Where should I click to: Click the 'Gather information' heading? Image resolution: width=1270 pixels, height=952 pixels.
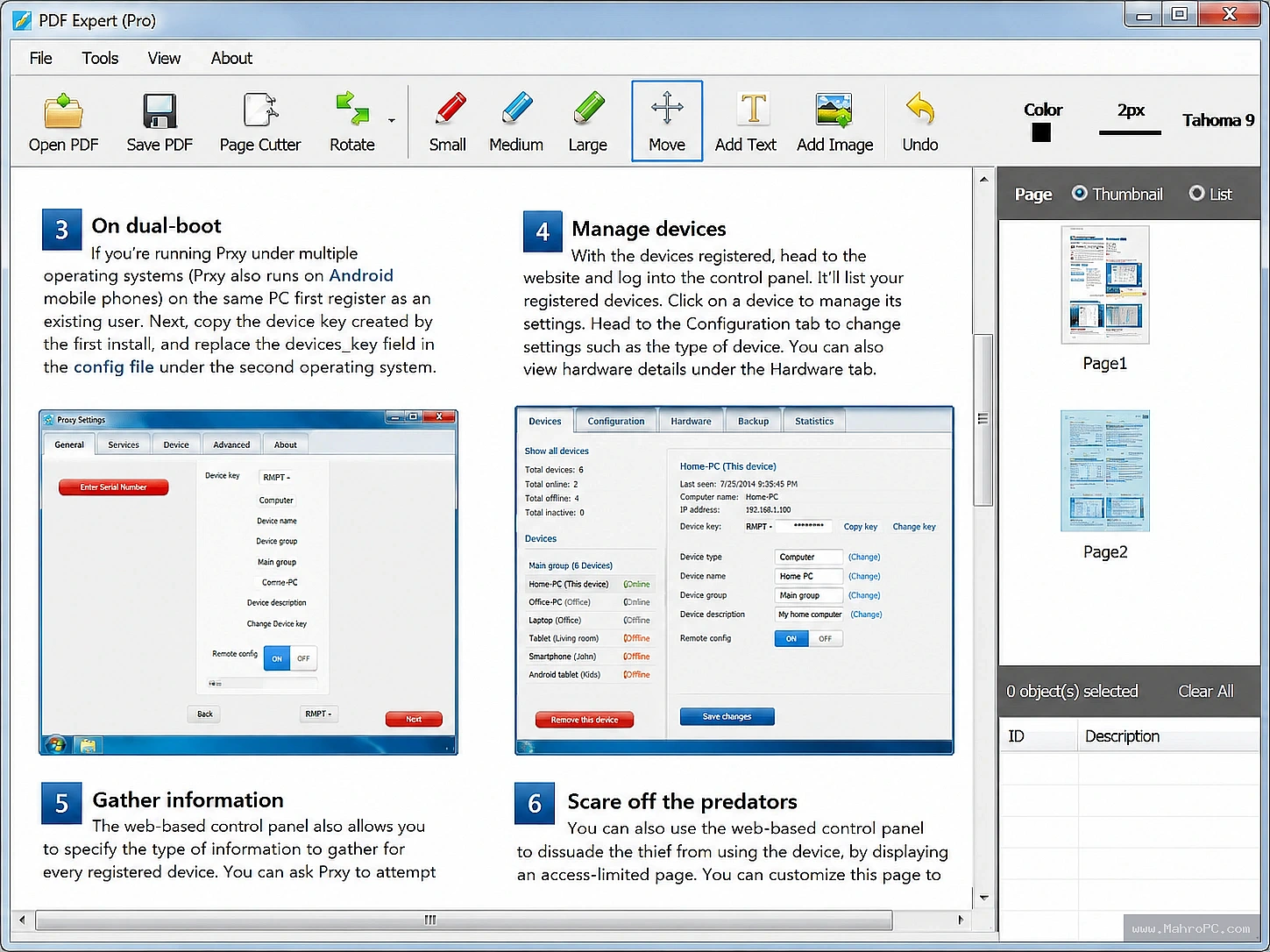(188, 799)
